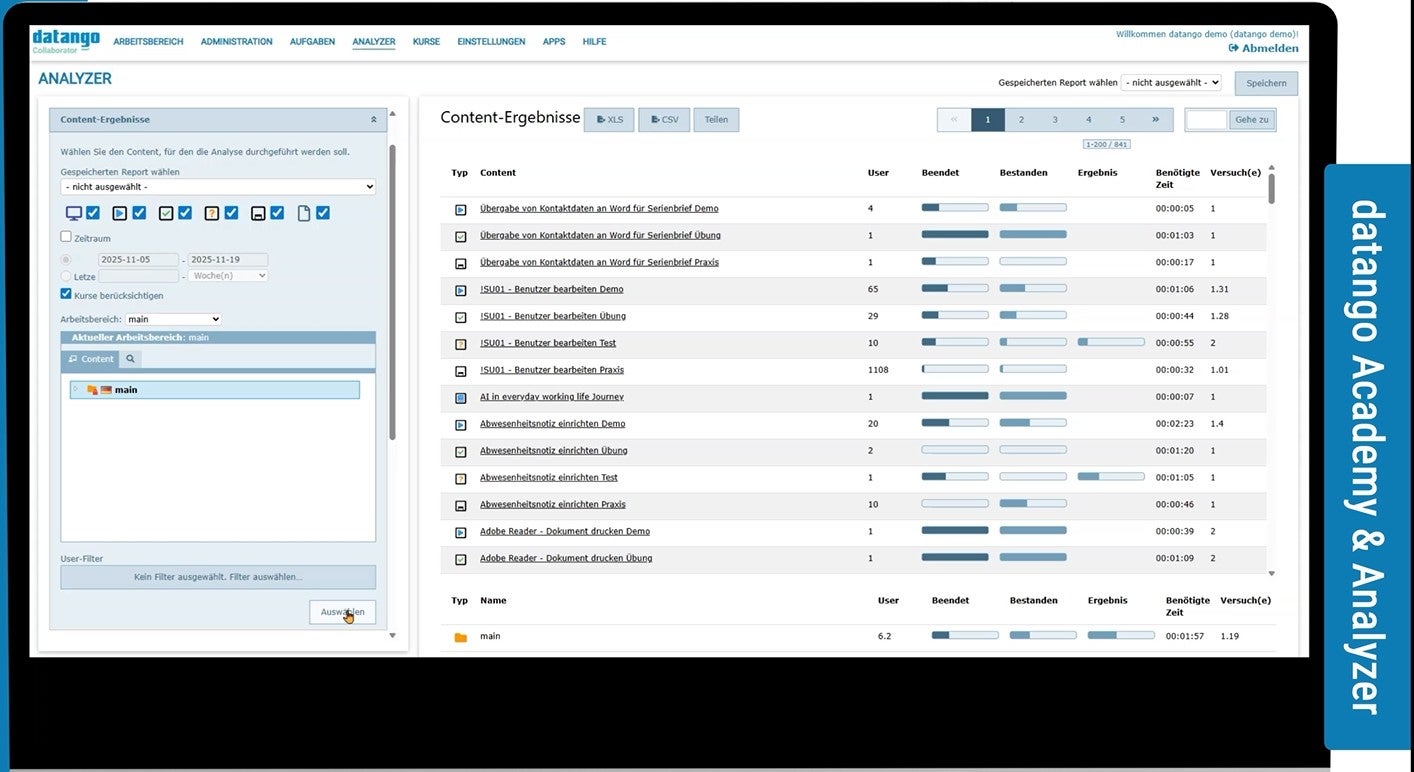The image size is (1414, 772).
Task: Click the orange folder icon in the main summary row
Action: (460, 637)
